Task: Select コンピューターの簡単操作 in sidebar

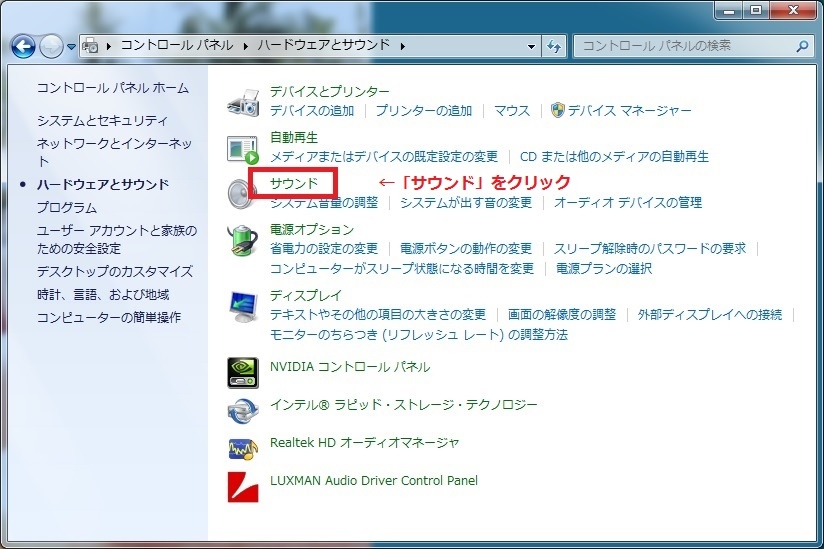Action: coord(109,317)
